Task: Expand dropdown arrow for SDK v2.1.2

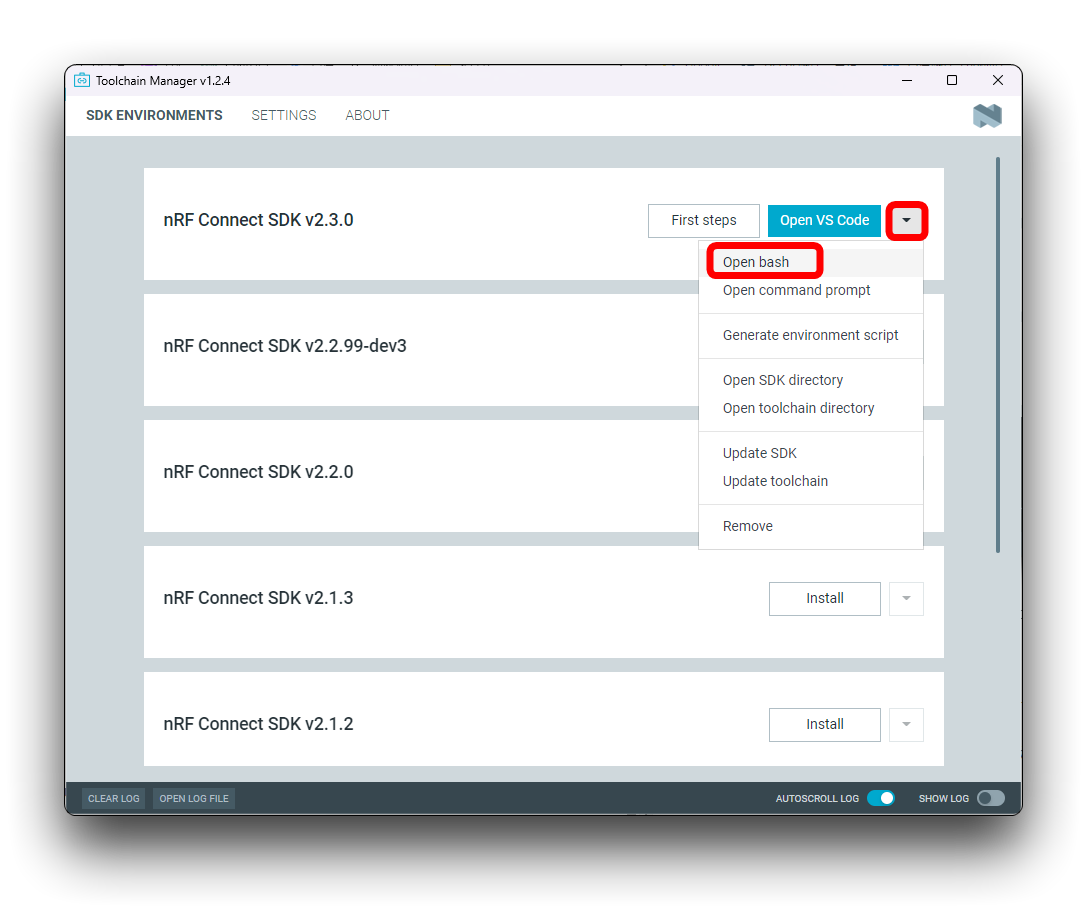Action: (x=906, y=724)
